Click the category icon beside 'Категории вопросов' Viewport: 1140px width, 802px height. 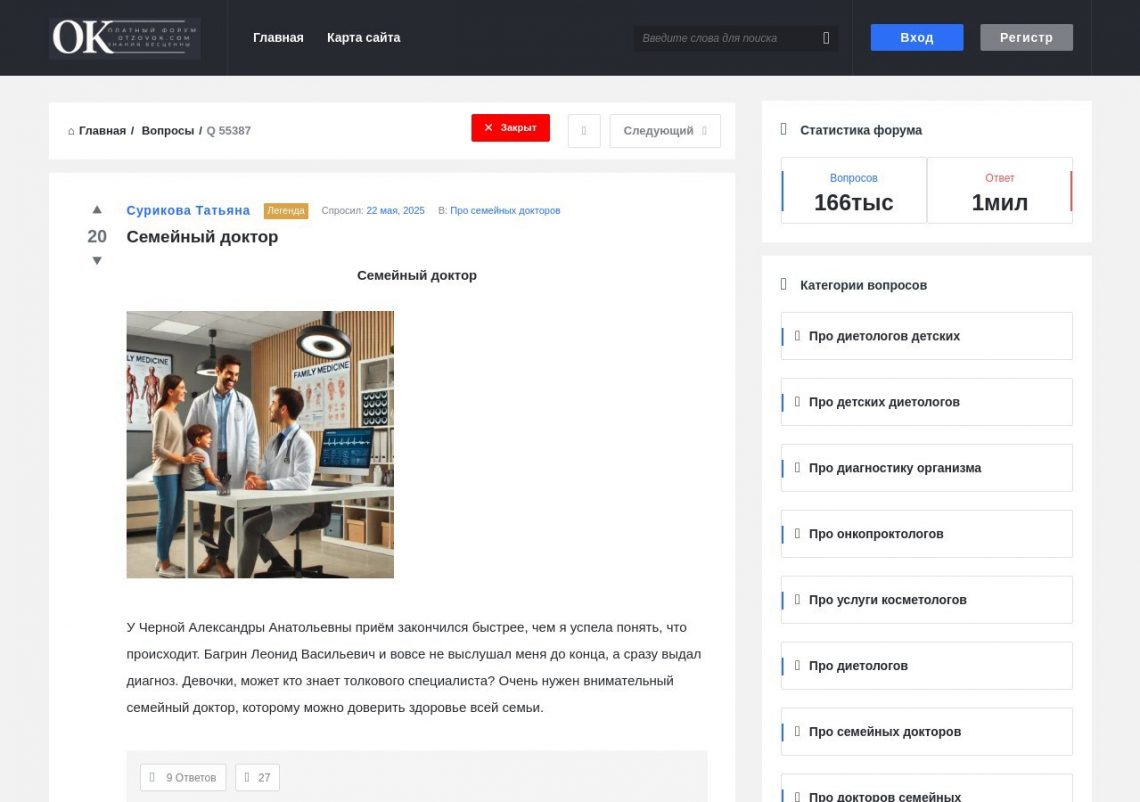pos(783,284)
